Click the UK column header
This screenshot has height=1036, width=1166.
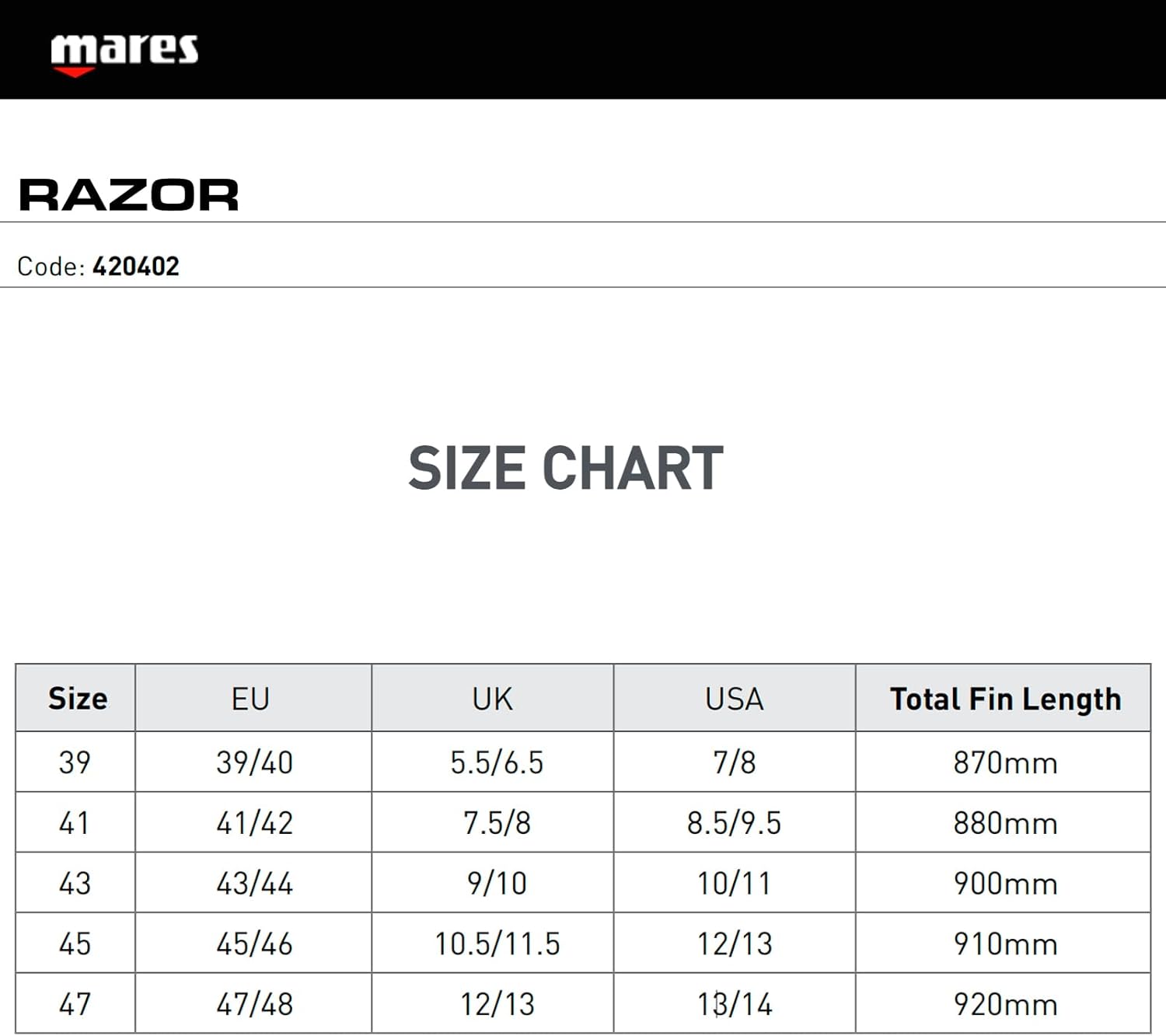coord(492,699)
